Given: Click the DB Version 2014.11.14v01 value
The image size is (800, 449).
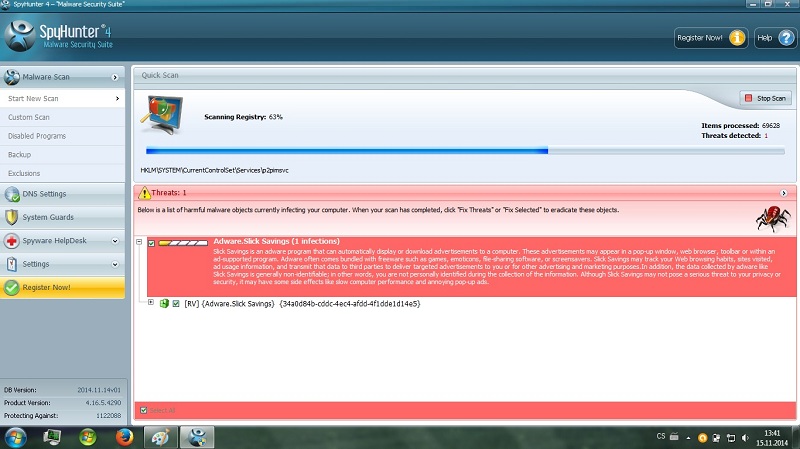Looking at the screenshot, I should tap(99, 390).
